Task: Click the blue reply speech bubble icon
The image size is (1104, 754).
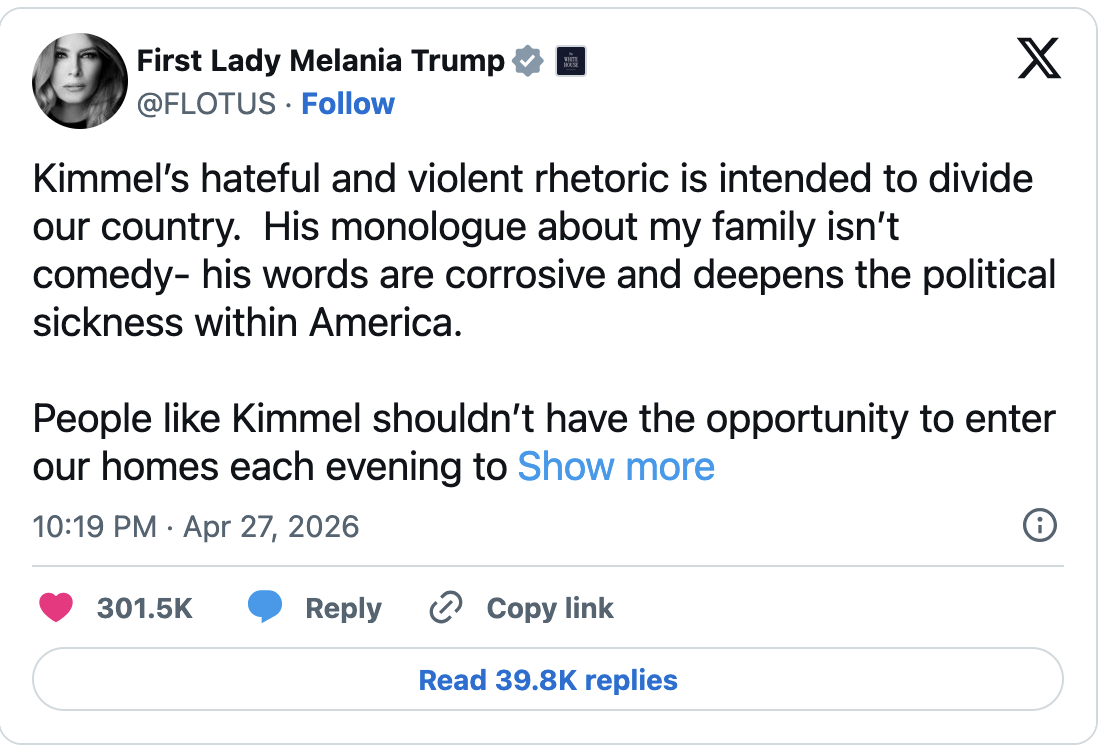Action: pyautogui.click(x=264, y=608)
